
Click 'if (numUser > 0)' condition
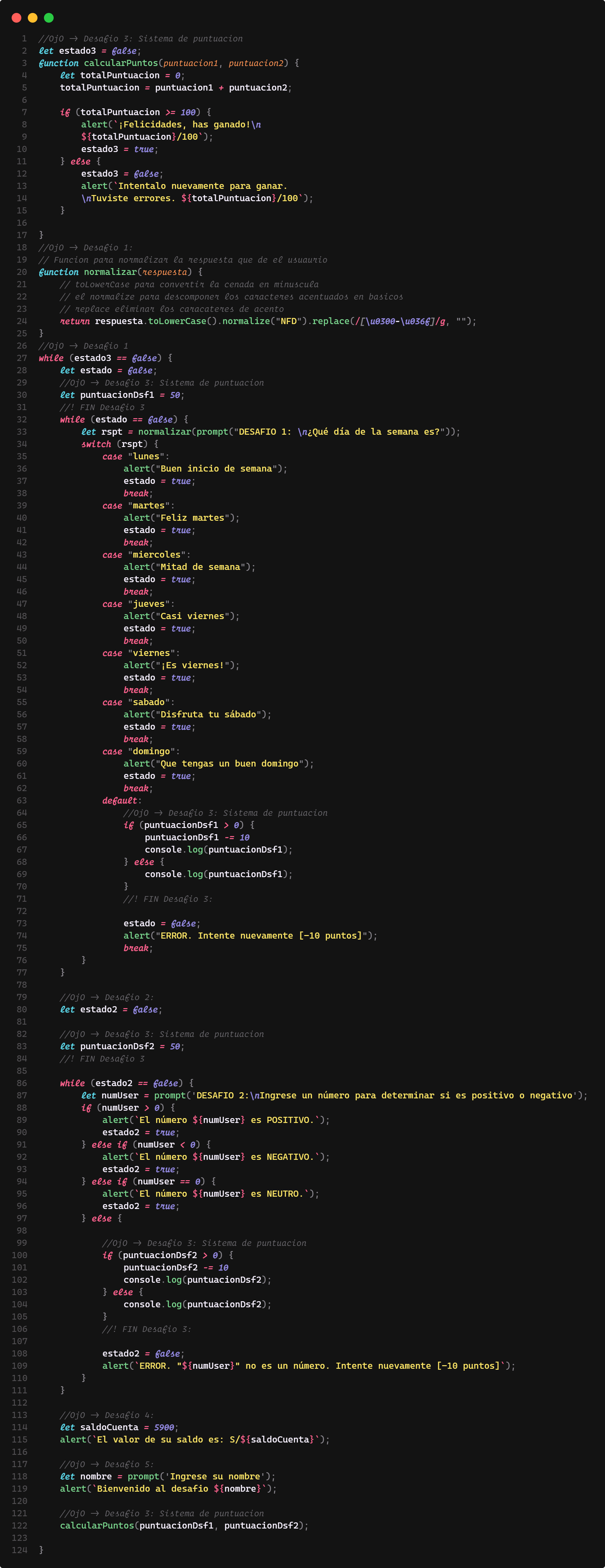click(x=128, y=1108)
